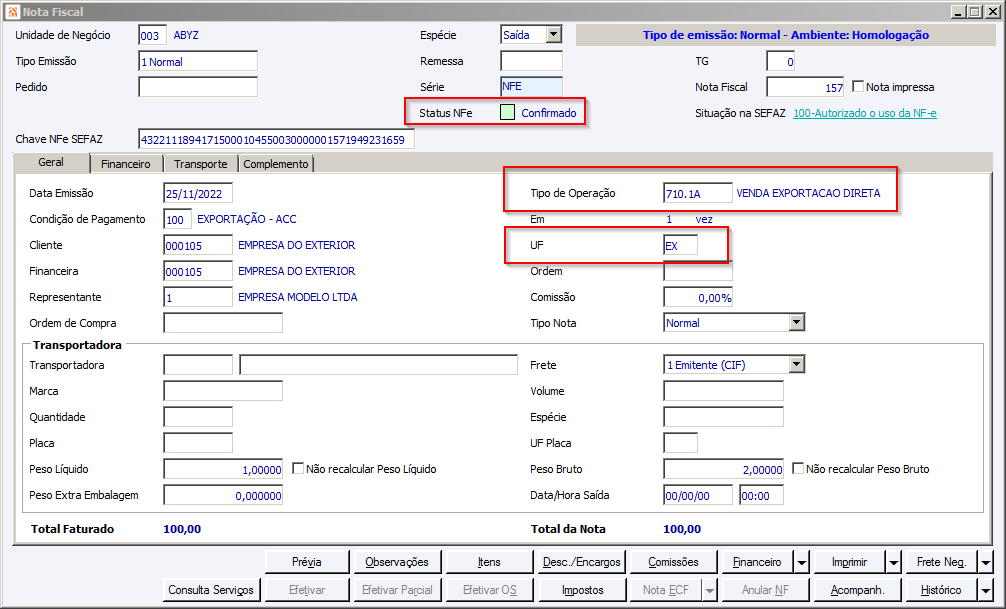The width and height of the screenshot is (1006, 609).
Task: Open the Espécie Saída dropdown
Action: (554, 35)
